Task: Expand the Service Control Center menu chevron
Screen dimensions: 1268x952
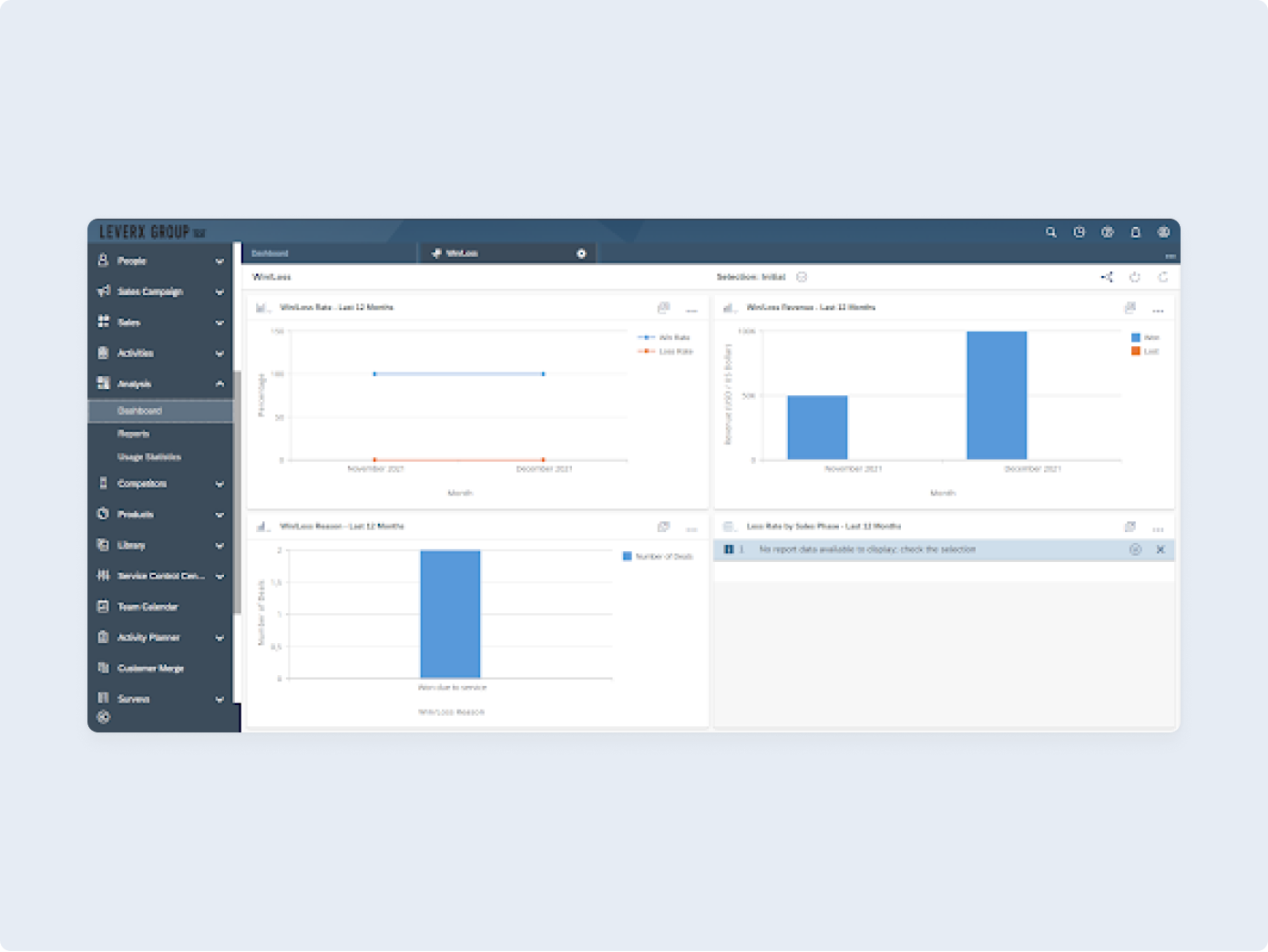Action: point(220,577)
